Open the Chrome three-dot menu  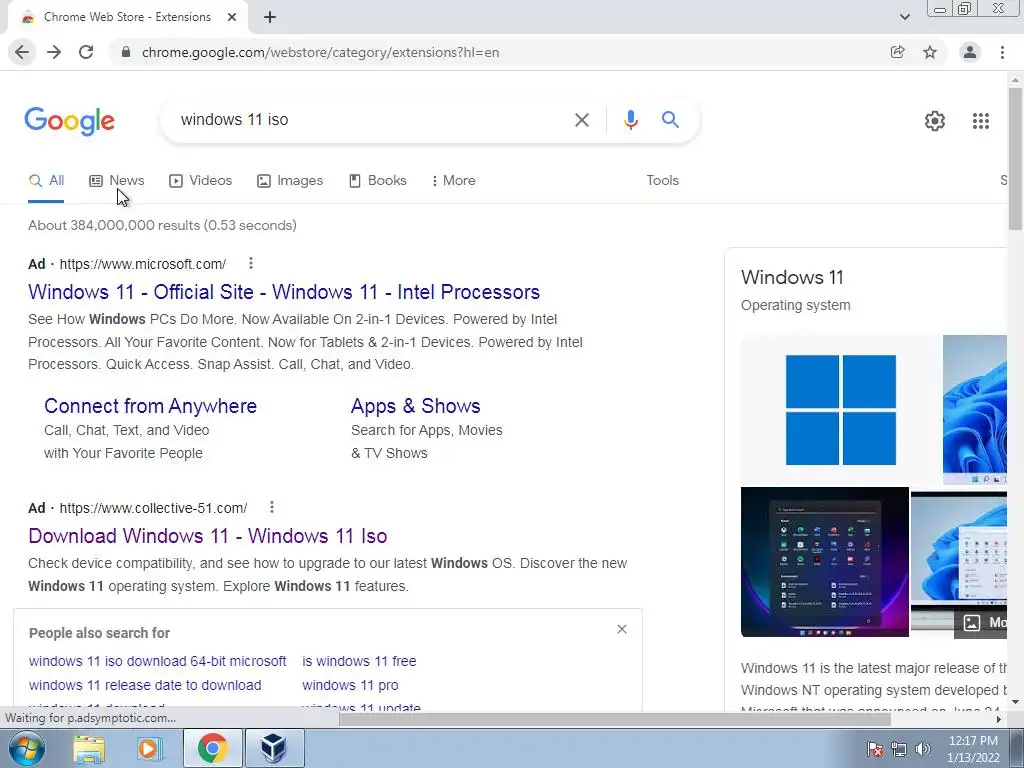[x=1002, y=52]
